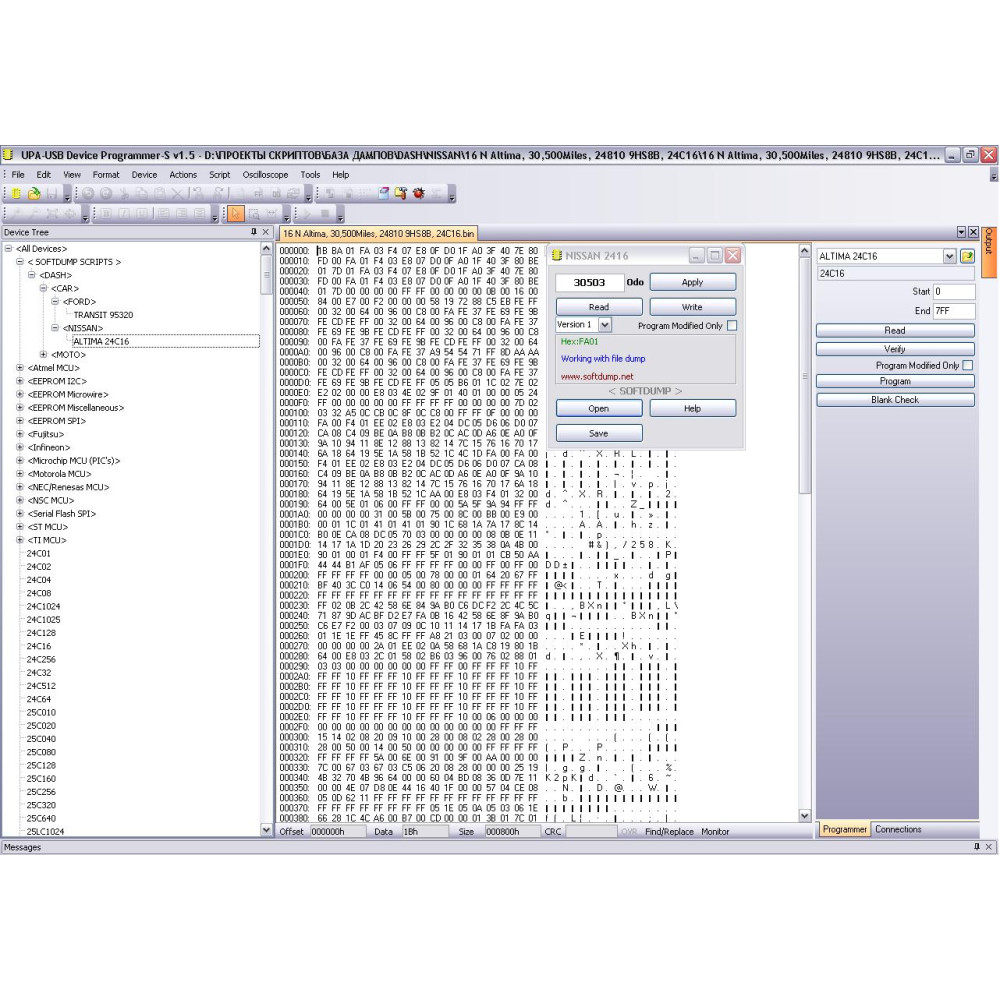Open the File menu

[18, 175]
